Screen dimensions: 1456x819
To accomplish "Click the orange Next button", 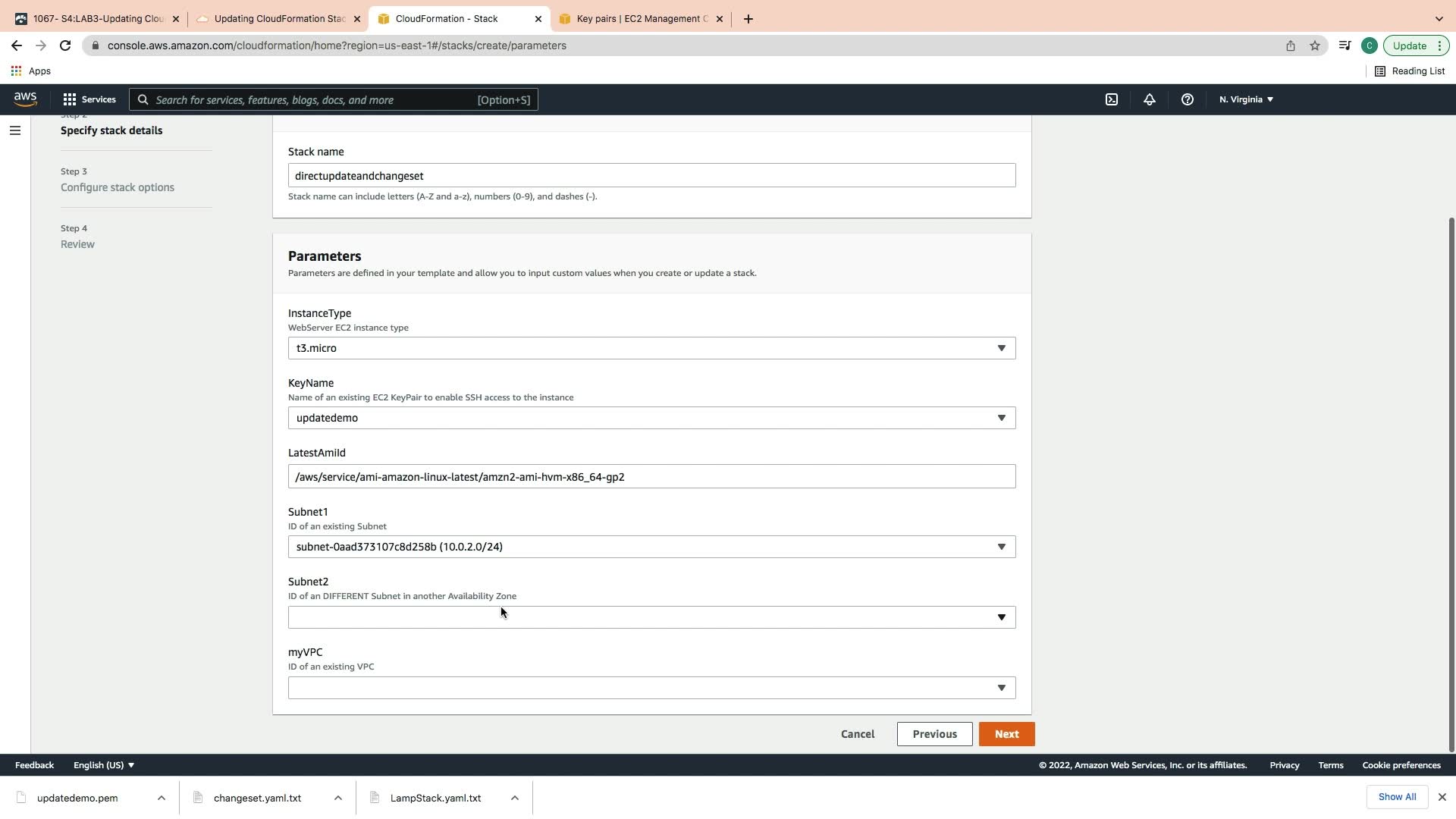I will point(1006,734).
